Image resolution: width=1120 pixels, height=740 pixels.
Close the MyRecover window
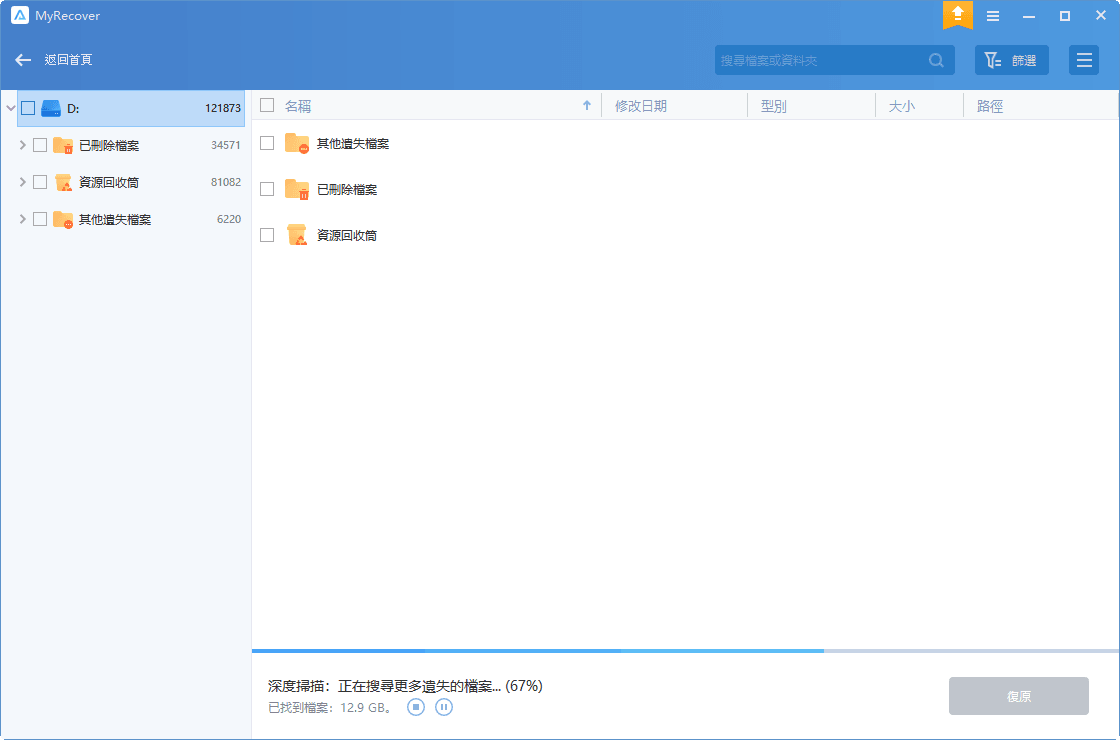tap(1101, 16)
